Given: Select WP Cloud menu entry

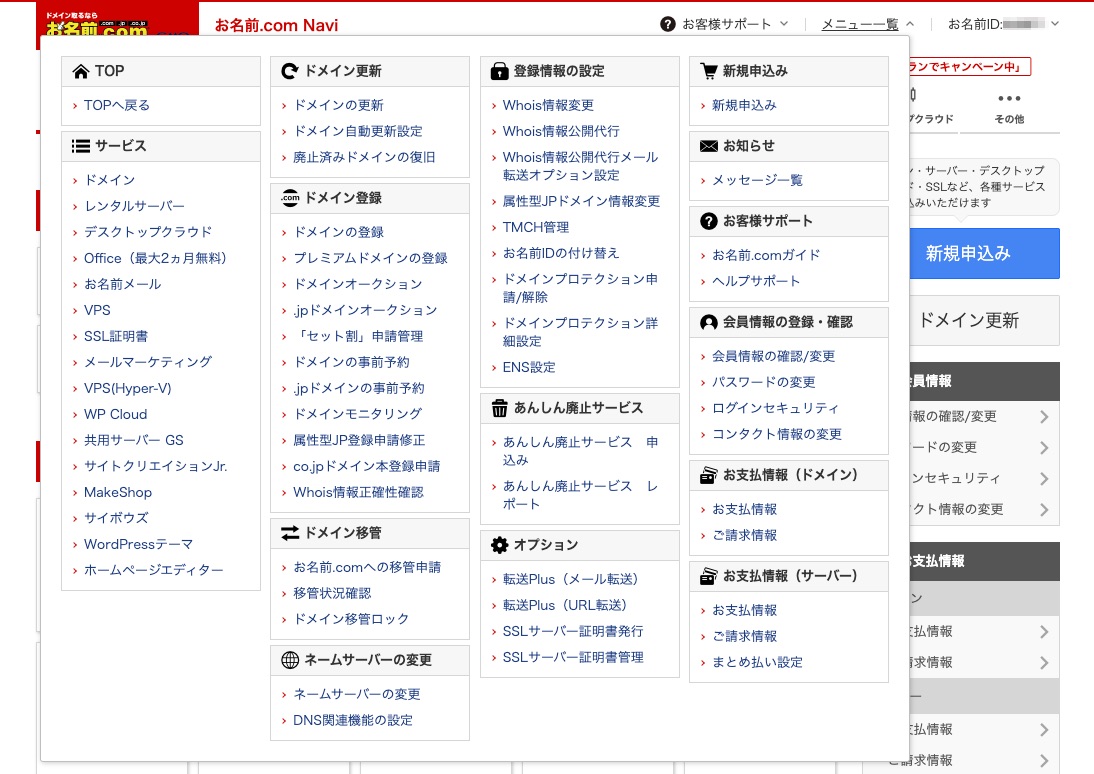Looking at the screenshot, I should [x=115, y=415].
